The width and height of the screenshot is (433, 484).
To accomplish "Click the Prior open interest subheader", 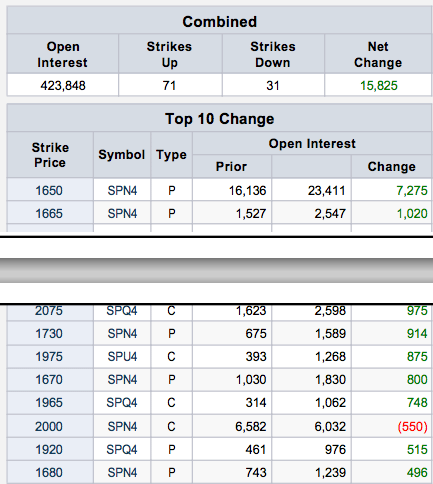I will 232,166.
